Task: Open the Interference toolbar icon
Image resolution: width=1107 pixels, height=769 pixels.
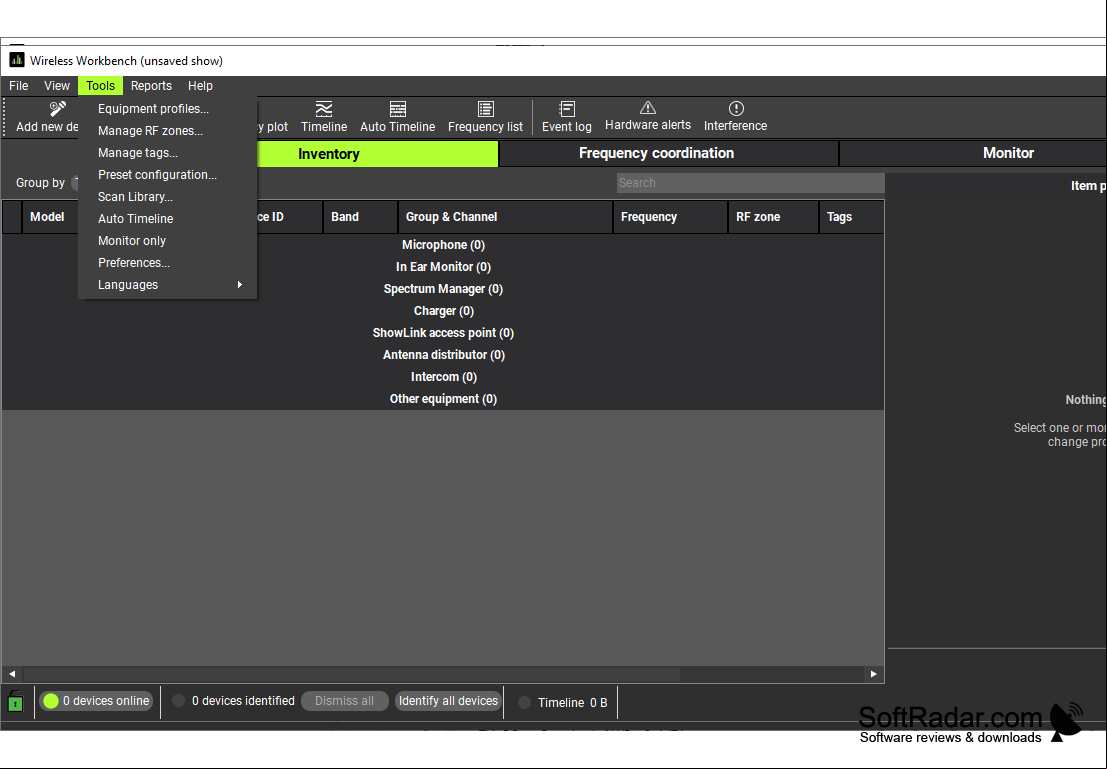Action: click(736, 108)
